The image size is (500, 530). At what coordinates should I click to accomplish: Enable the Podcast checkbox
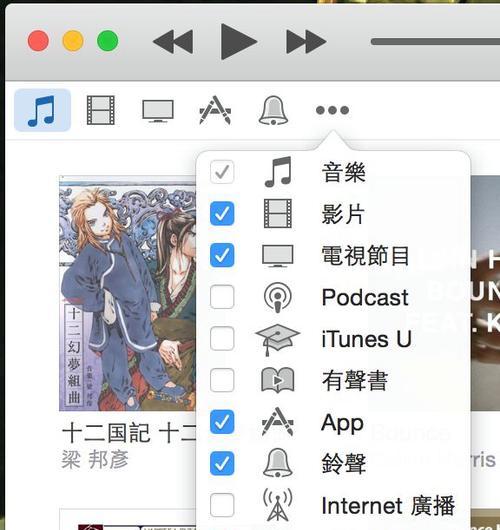point(222,297)
